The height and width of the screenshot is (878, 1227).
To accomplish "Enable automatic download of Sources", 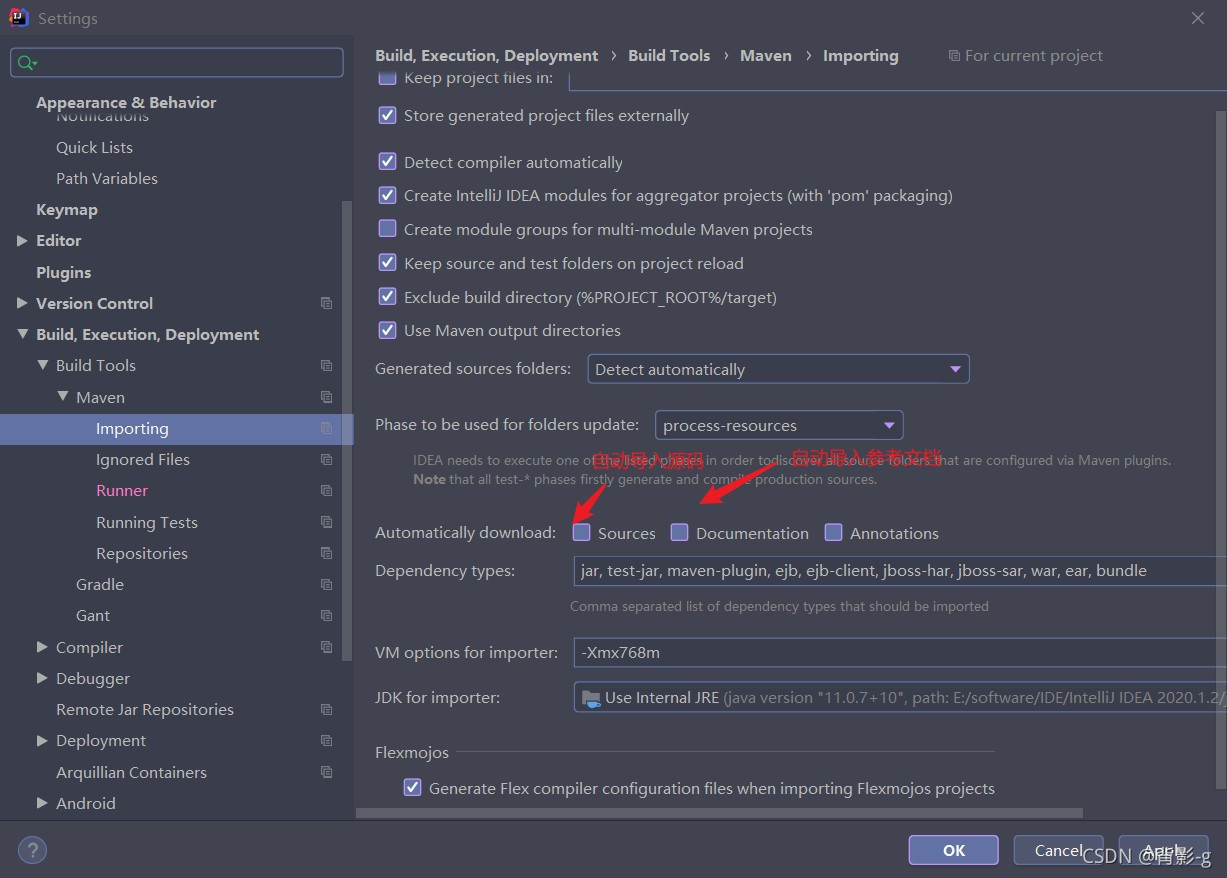I will (x=581, y=533).
